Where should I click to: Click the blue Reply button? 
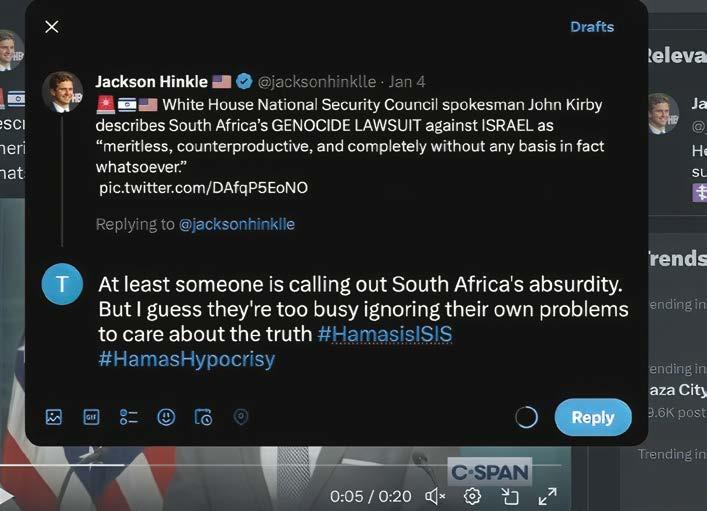[x=593, y=417]
